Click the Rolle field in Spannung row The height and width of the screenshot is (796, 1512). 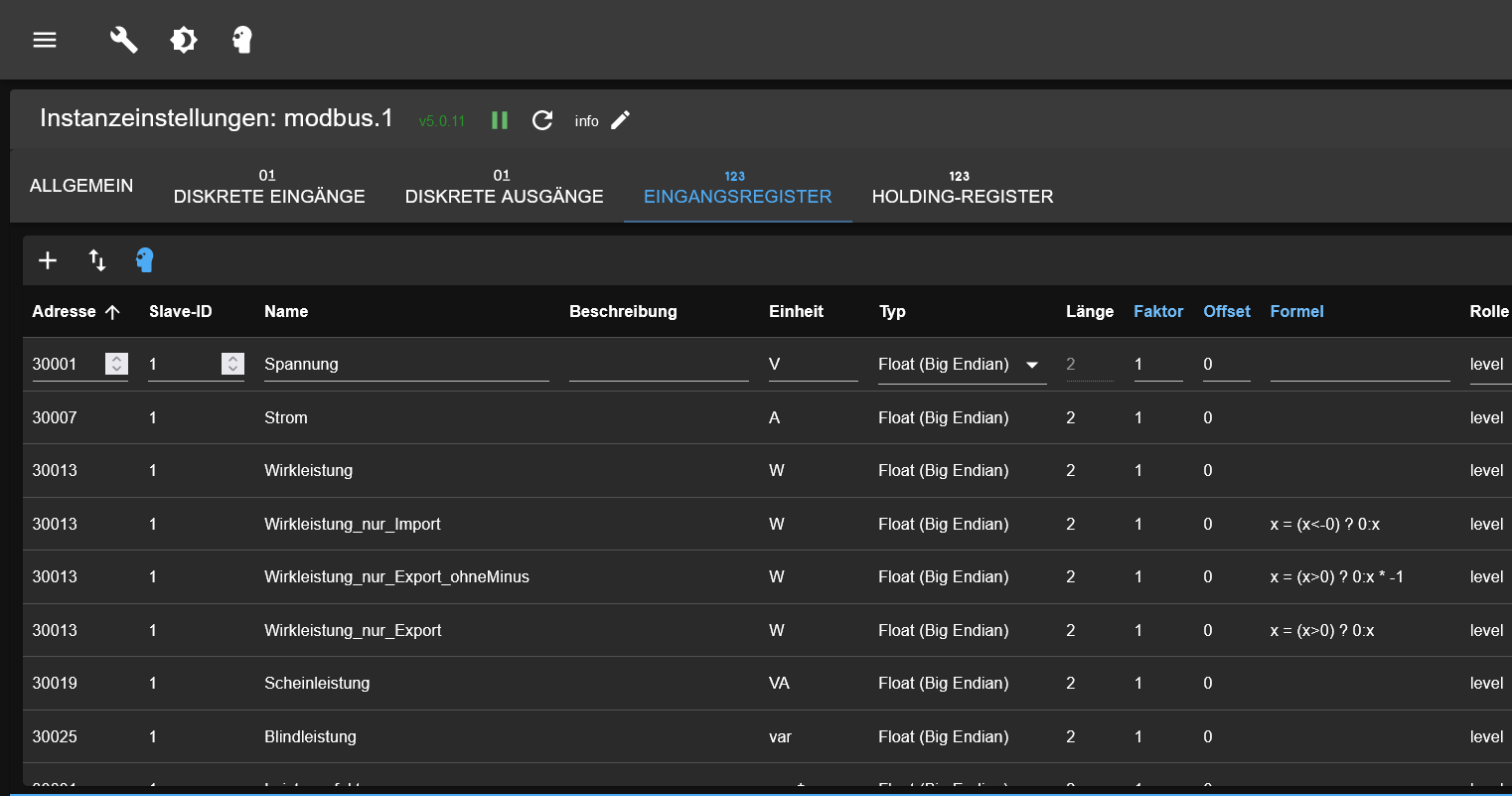click(1490, 365)
